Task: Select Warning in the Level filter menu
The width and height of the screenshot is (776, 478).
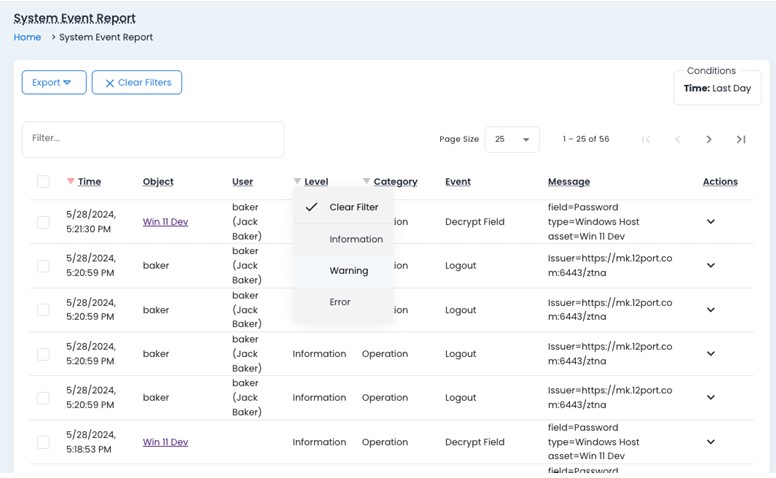Action: click(348, 270)
